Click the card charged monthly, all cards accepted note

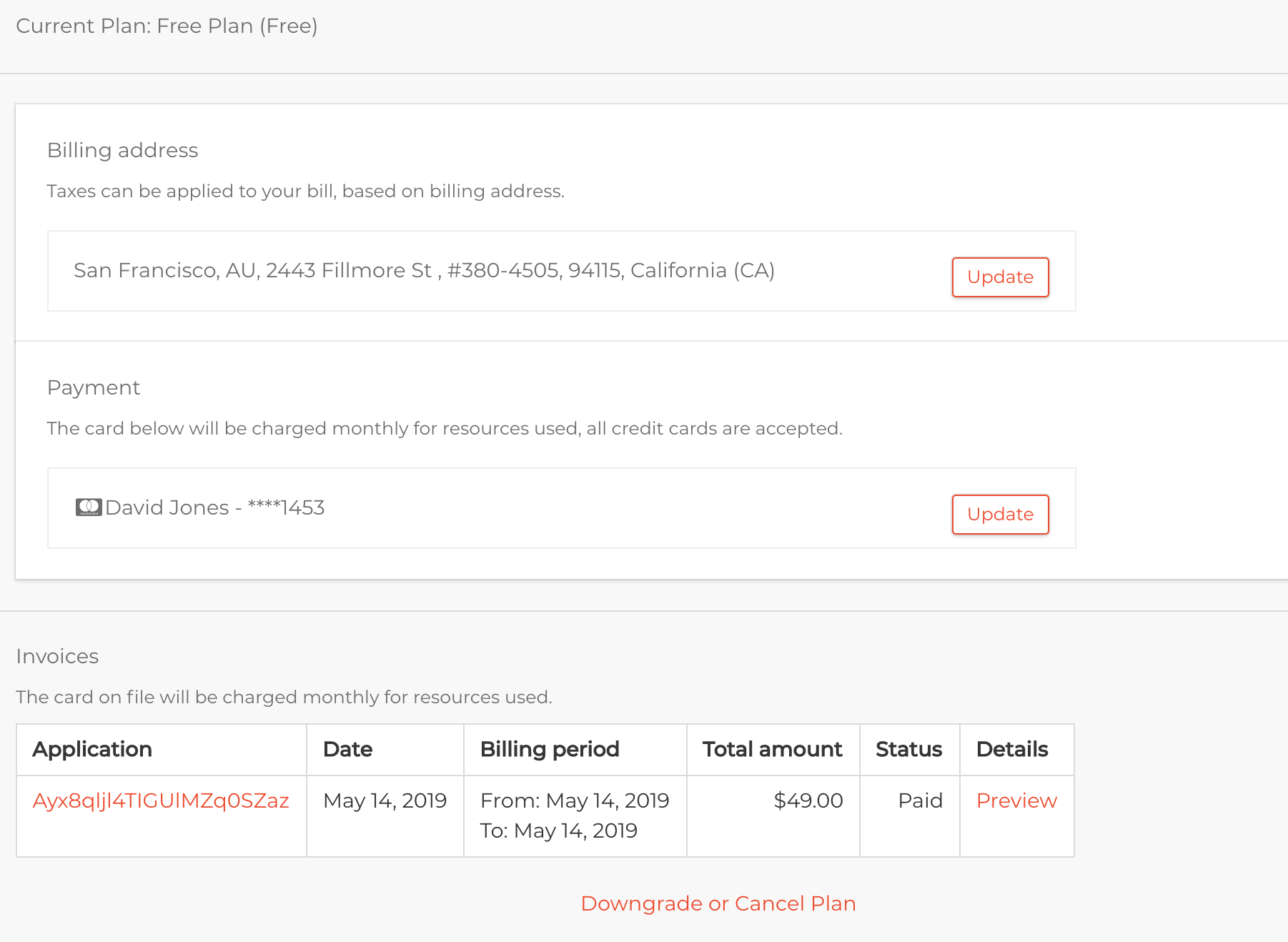[445, 428]
